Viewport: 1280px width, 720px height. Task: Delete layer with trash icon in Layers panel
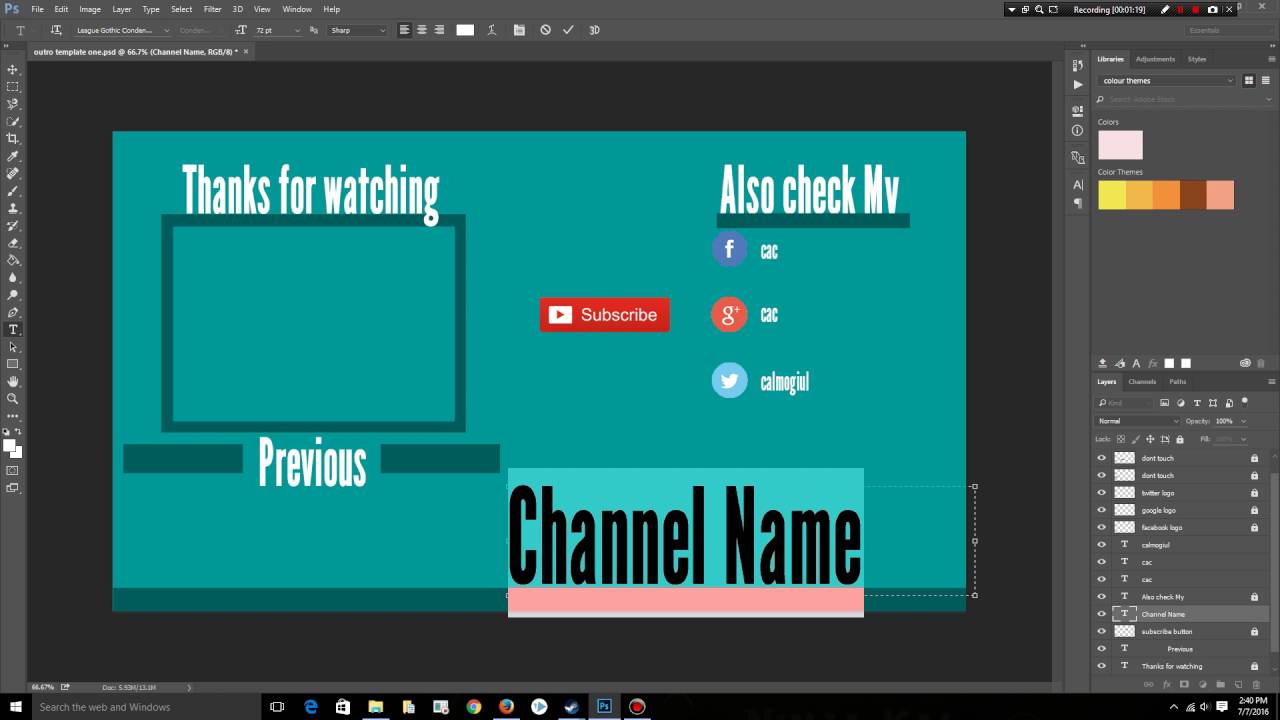pos(1257,685)
